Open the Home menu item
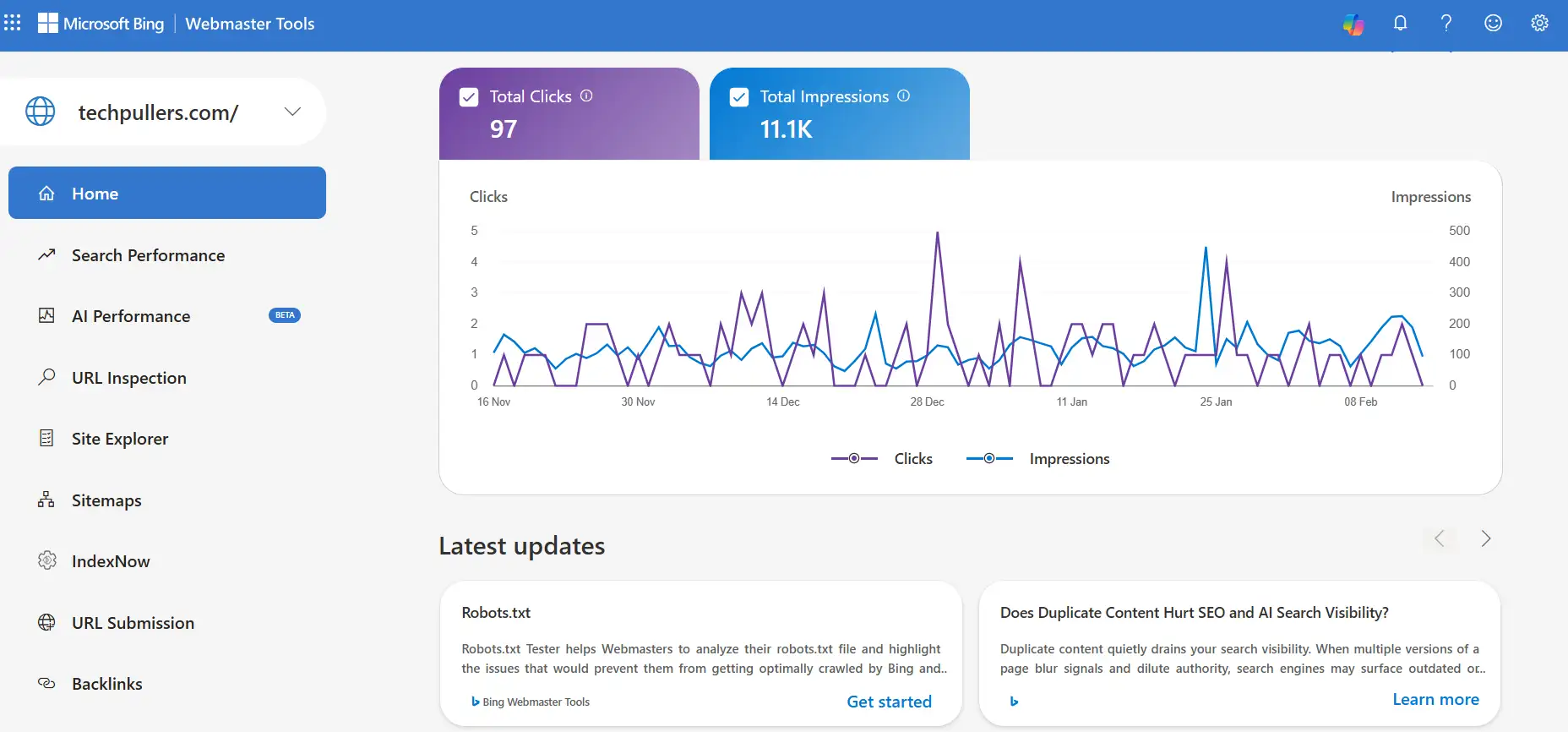This screenshot has height=732, width=1568. click(x=167, y=193)
